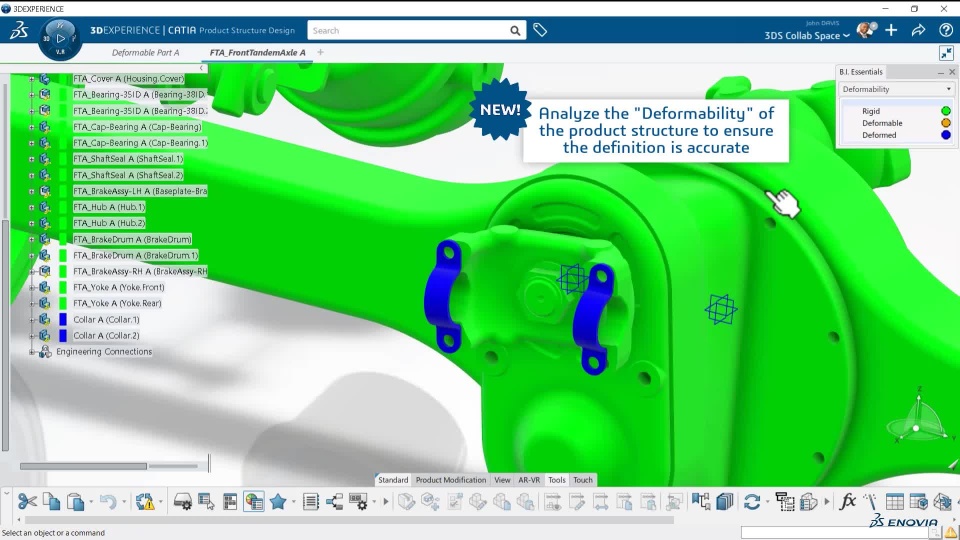The image size is (960, 540).
Task: Select FTA_ShaftSeal A (ShaftSeal.2) in tree
Action: pyautogui.click(x=128, y=175)
